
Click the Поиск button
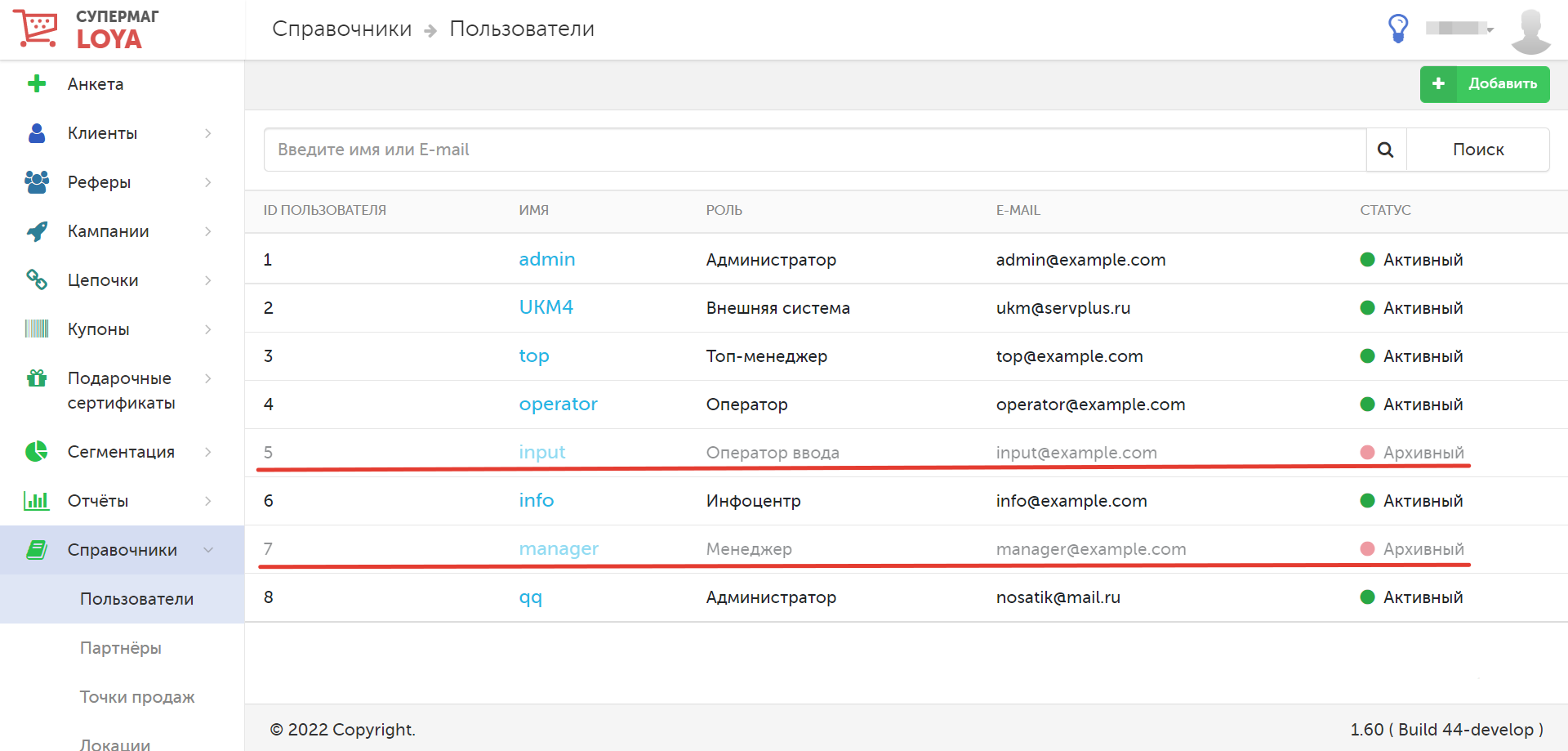click(1478, 150)
